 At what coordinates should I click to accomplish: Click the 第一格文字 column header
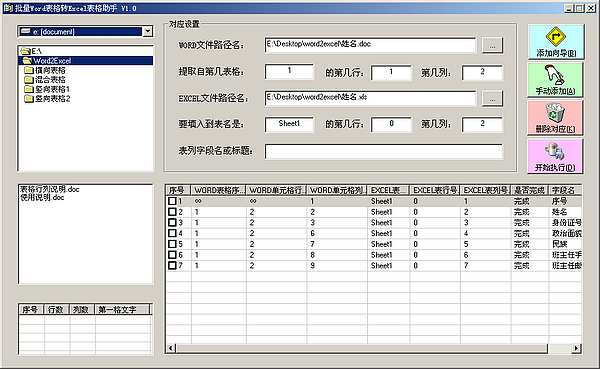pyautogui.click(x=122, y=309)
